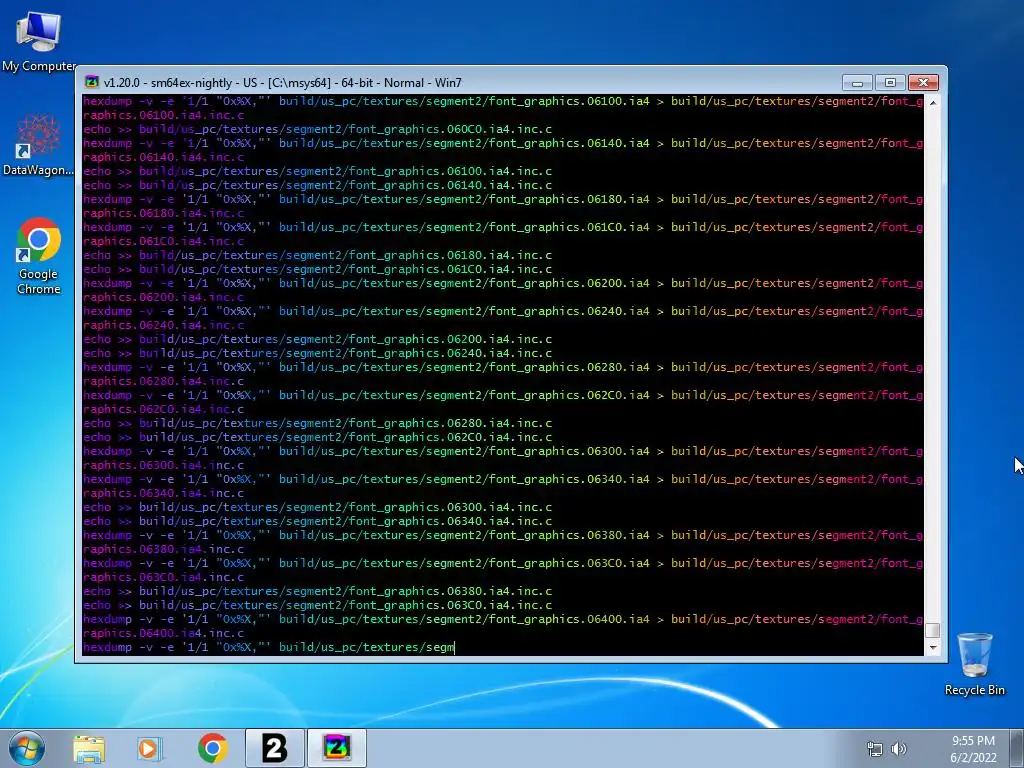Screen dimensions: 1024x768
Task: Click the echo line ending in font_graphics.06200.ia4.inc.c
Action: [317, 340]
